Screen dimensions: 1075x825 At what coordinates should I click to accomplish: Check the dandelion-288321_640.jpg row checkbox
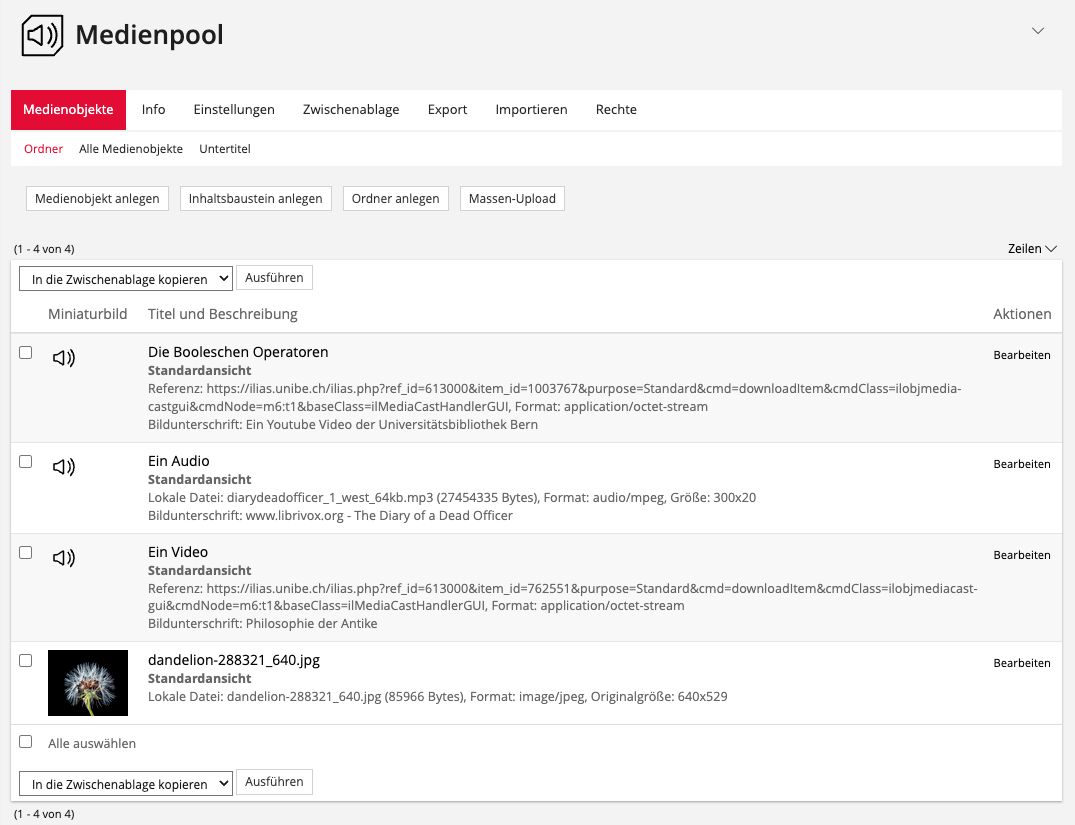click(26, 660)
